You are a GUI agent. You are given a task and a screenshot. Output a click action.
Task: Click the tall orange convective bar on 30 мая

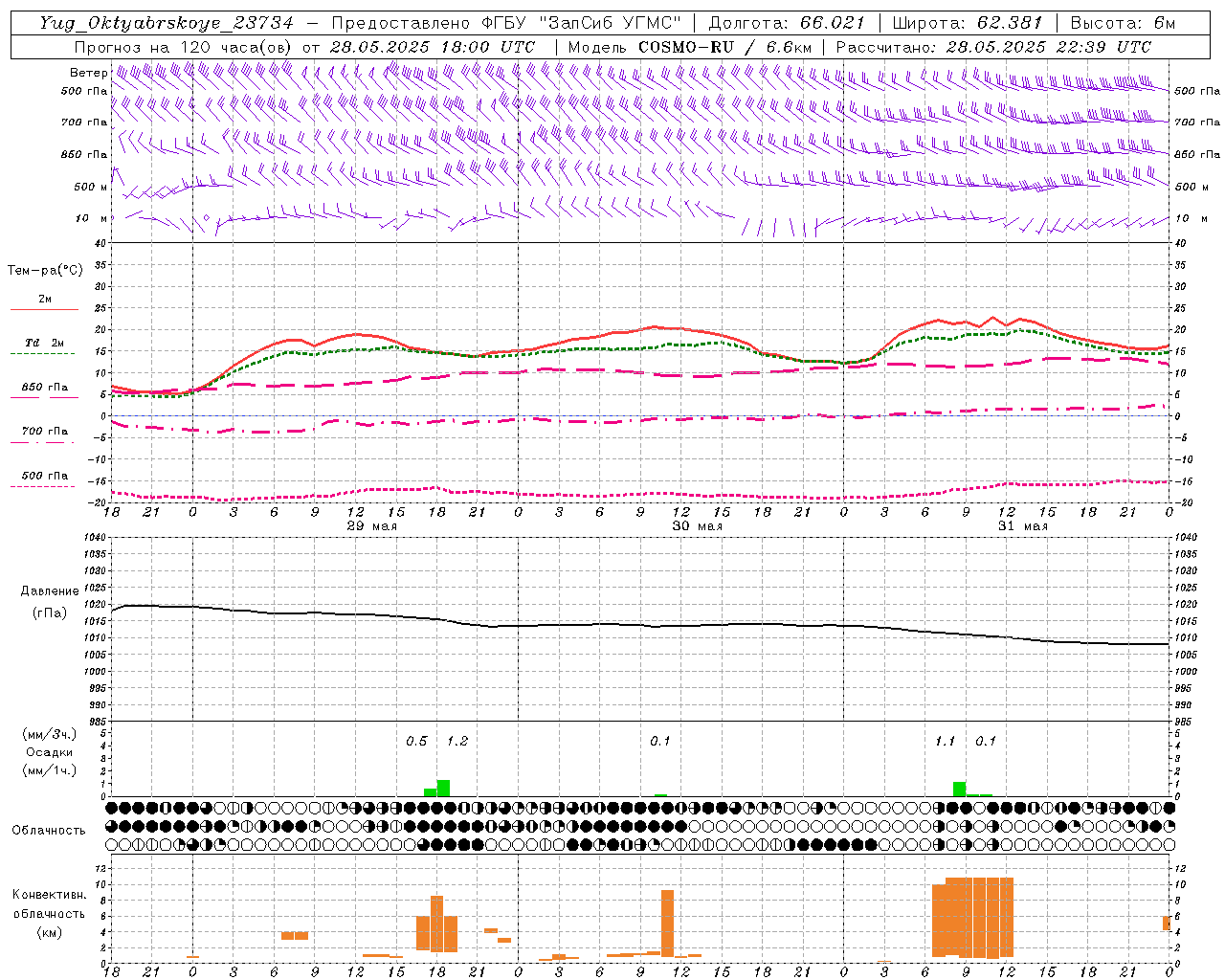pos(667,923)
